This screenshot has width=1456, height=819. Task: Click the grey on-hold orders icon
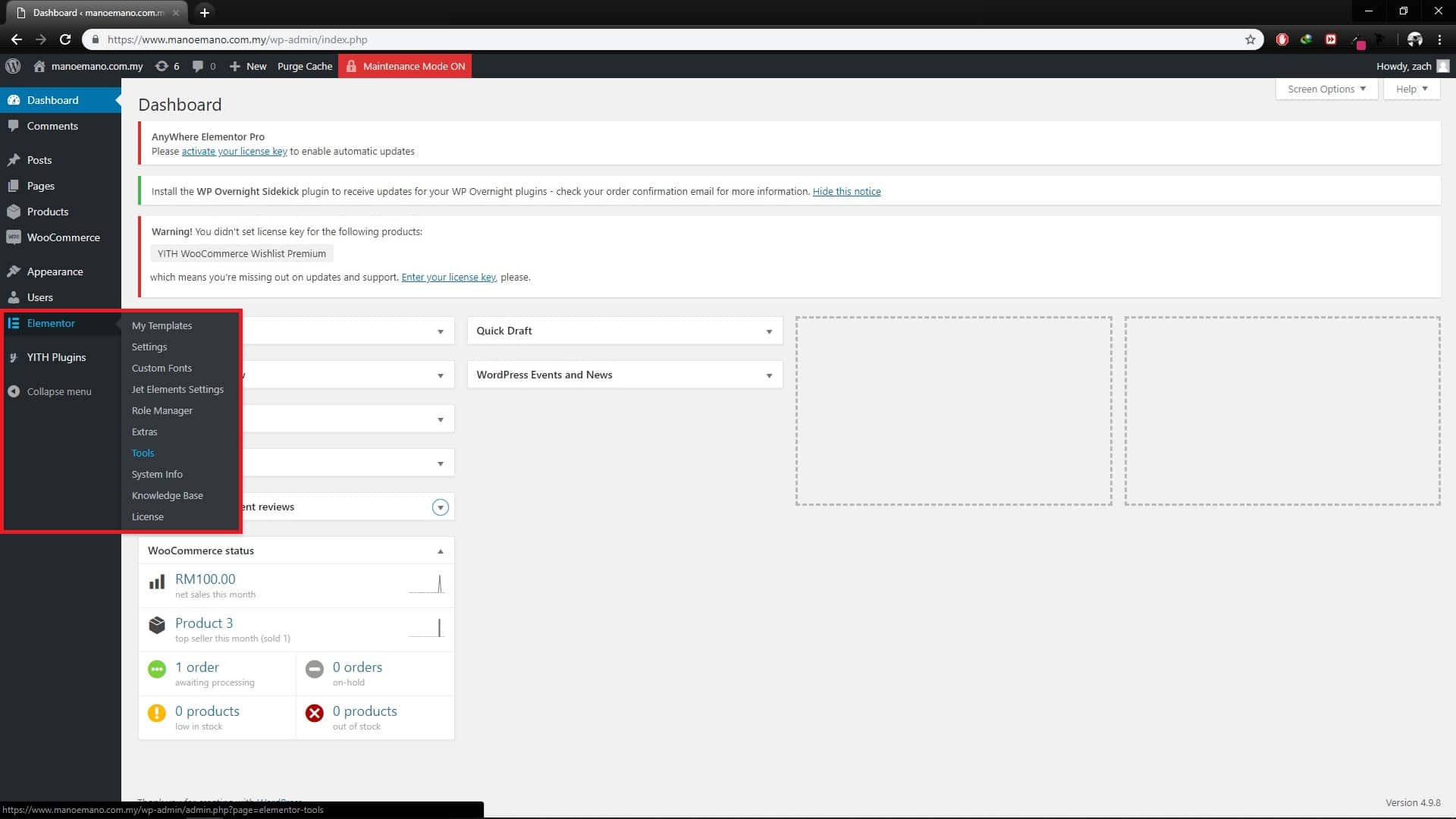pyautogui.click(x=315, y=669)
